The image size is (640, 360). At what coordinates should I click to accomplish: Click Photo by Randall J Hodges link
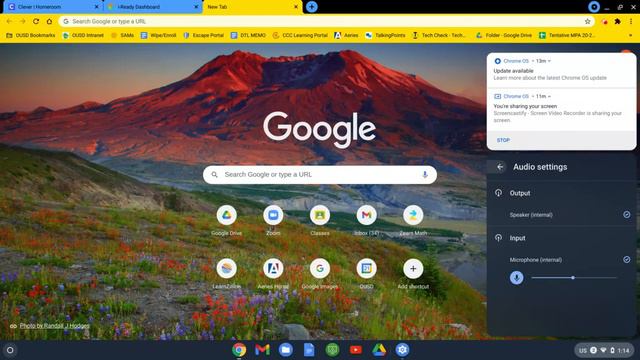pyautogui.click(x=54, y=326)
